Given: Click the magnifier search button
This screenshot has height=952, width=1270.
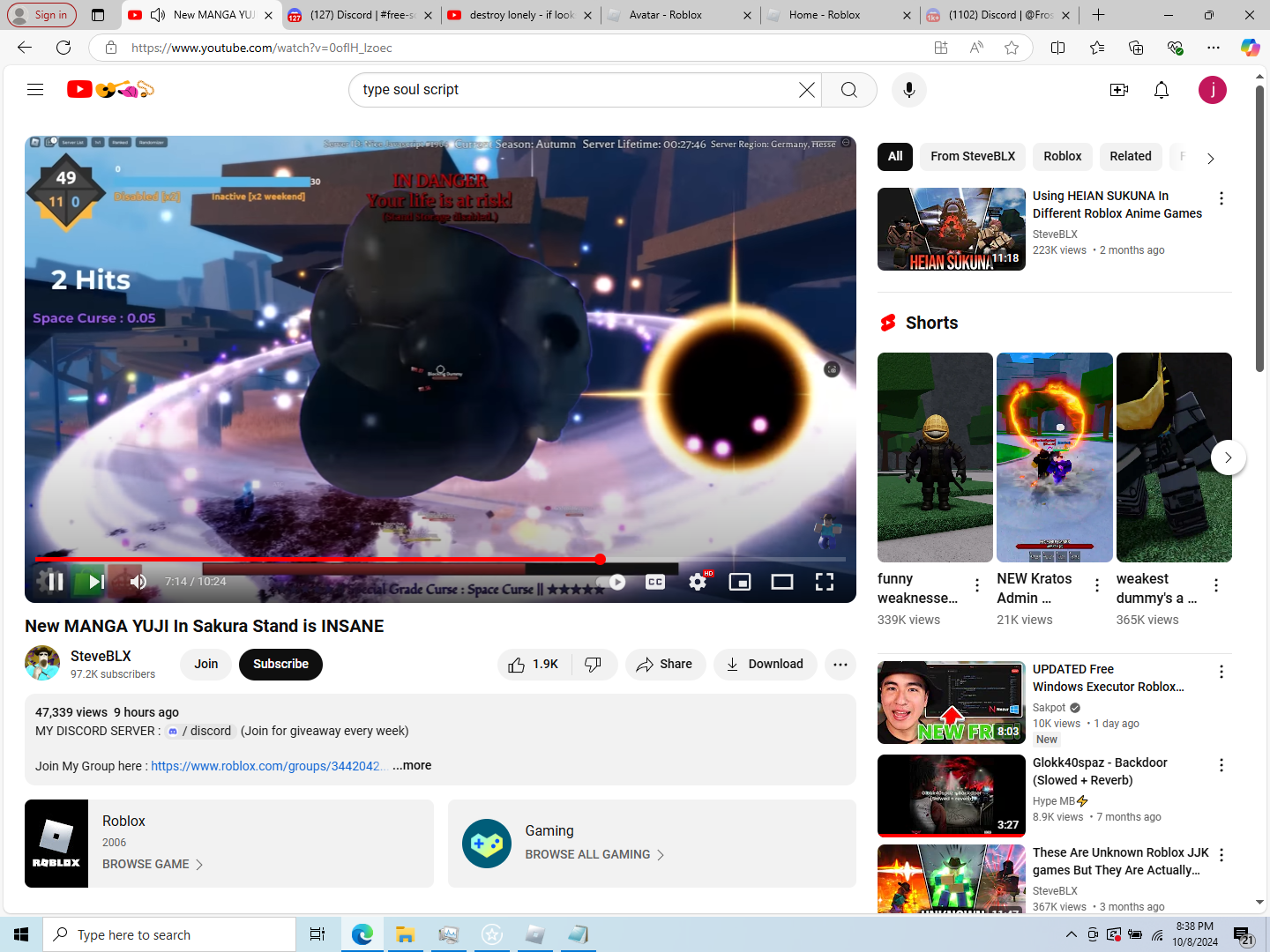Looking at the screenshot, I should [848, 90].
